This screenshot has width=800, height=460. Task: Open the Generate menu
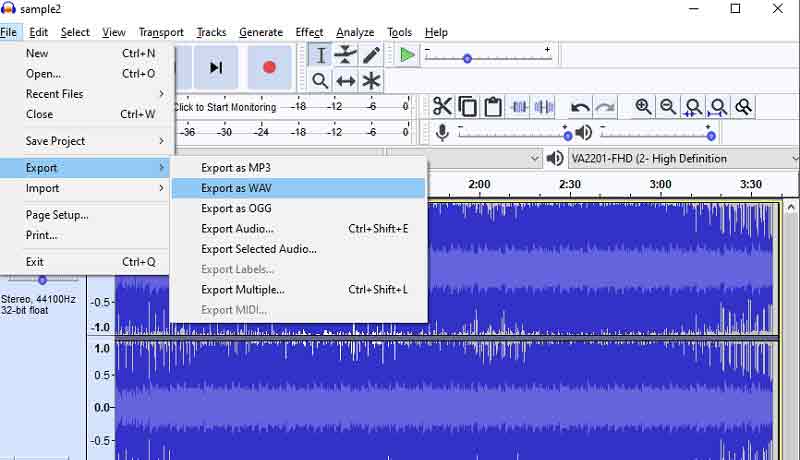pos(261,32)
